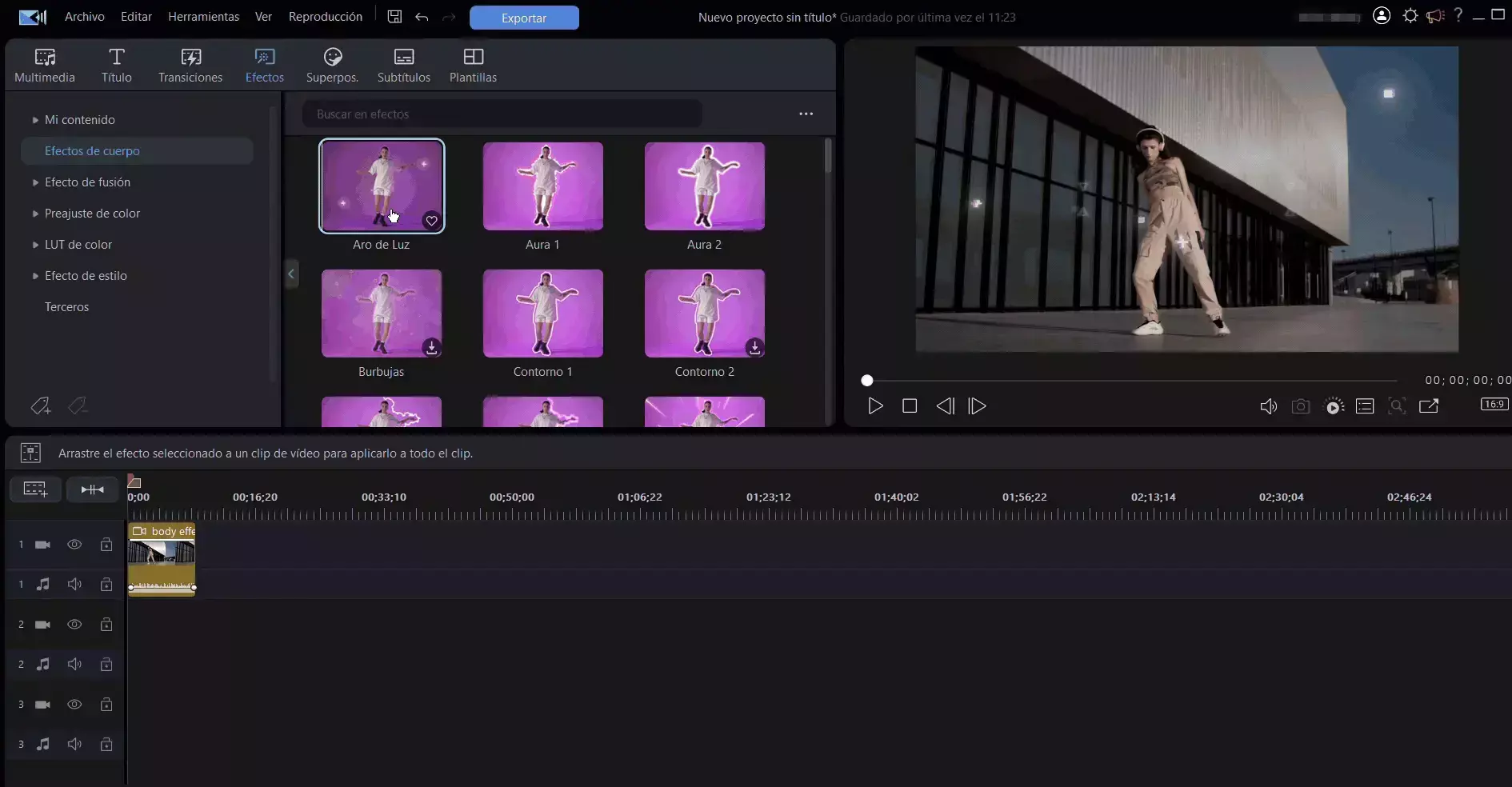Switch to the Superpos. panel
The width and height of the screenshot is (1512, 787).
click(x=331, y=64)
